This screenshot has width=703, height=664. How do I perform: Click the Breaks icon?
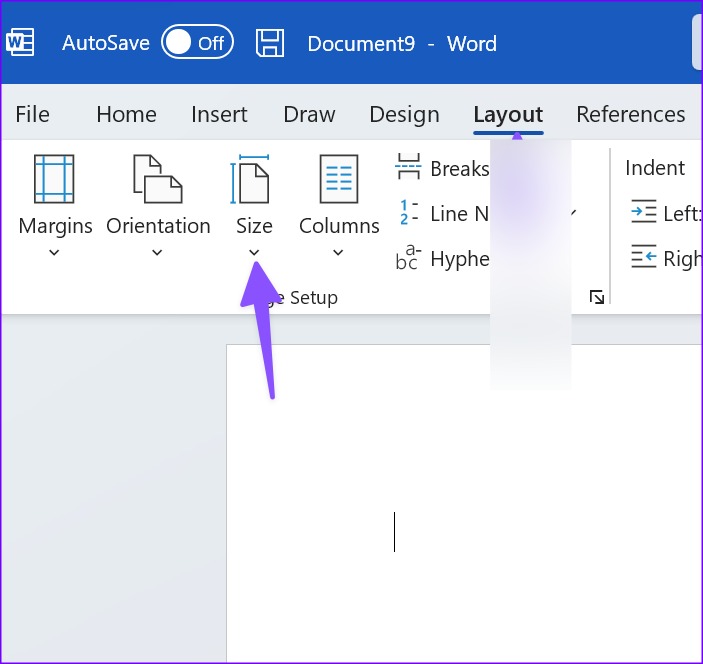408,167
